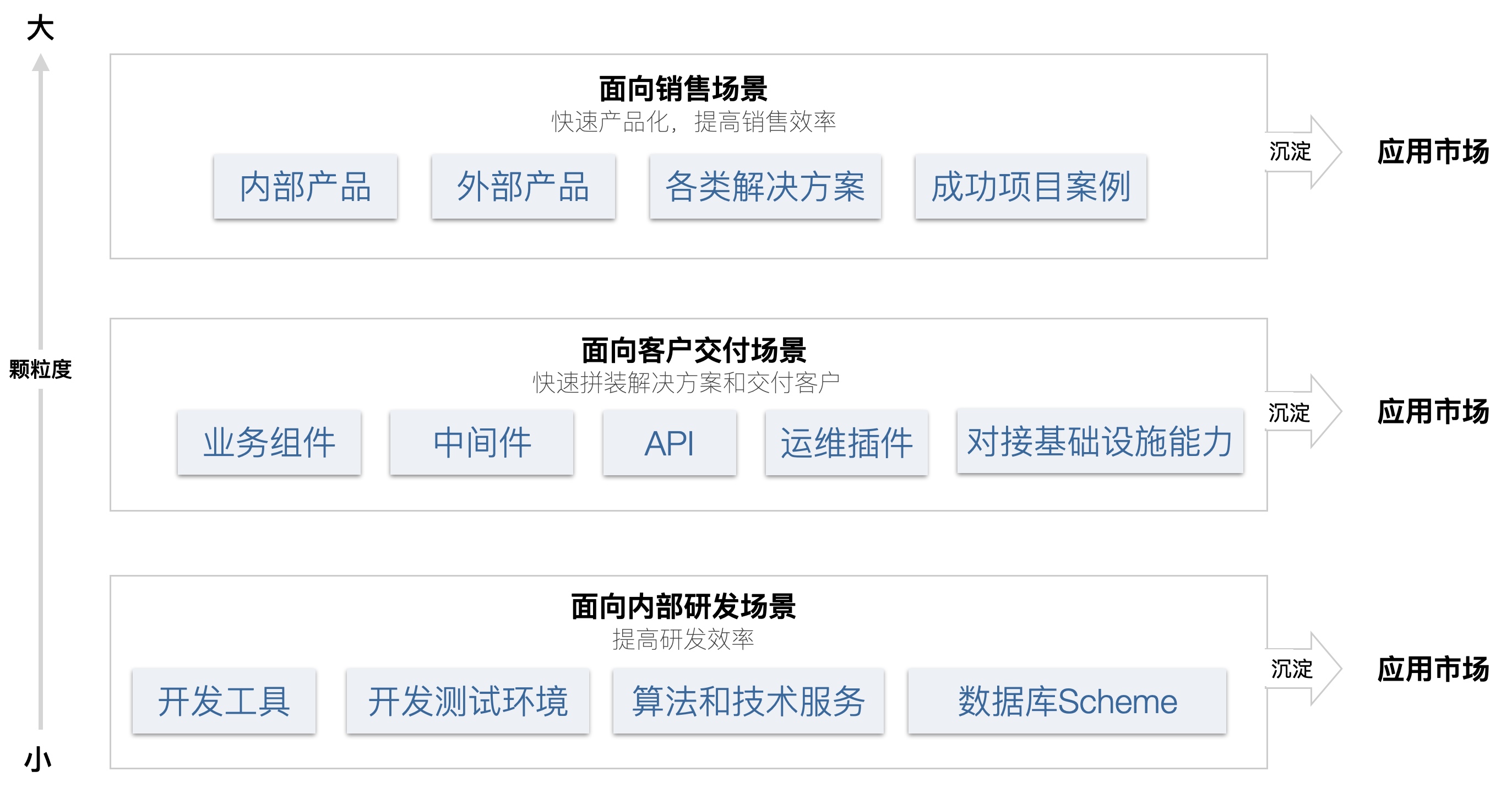Click the 颗粒度 axis label
The height and width of the screenshot is (793, 1512).
pos(40,369)
